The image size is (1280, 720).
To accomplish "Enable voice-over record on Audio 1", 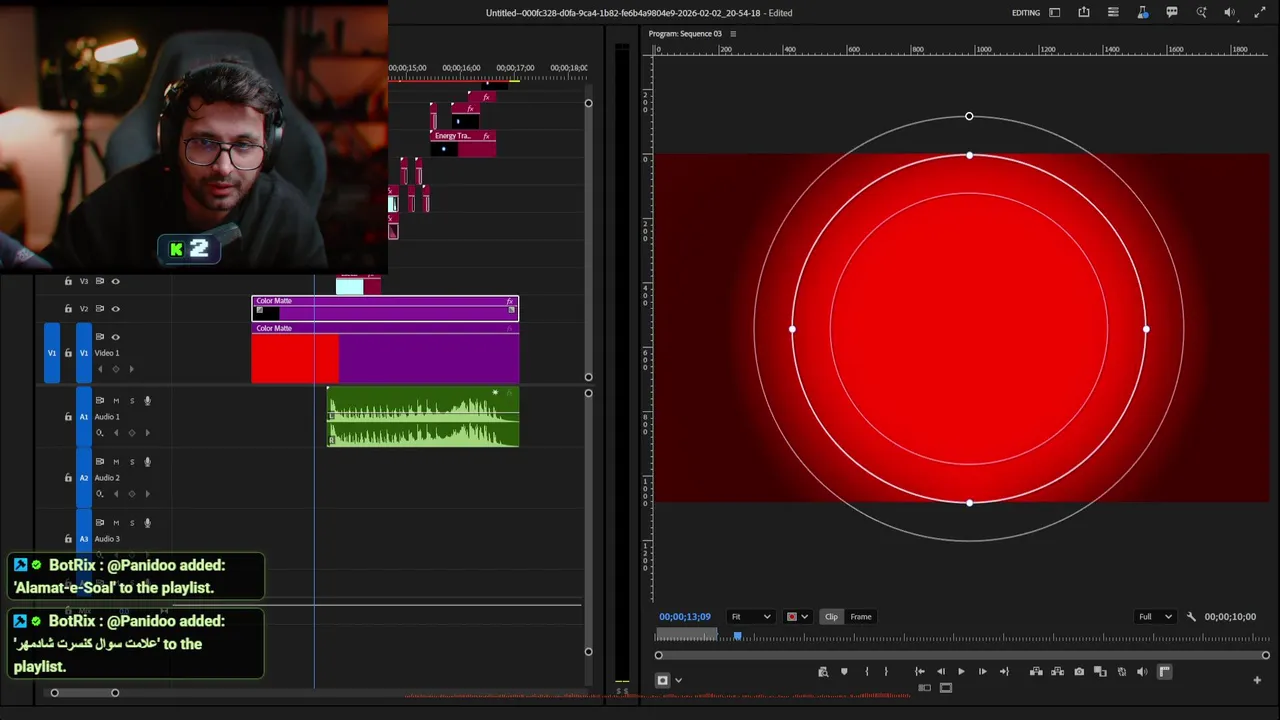I will (147, 401).
